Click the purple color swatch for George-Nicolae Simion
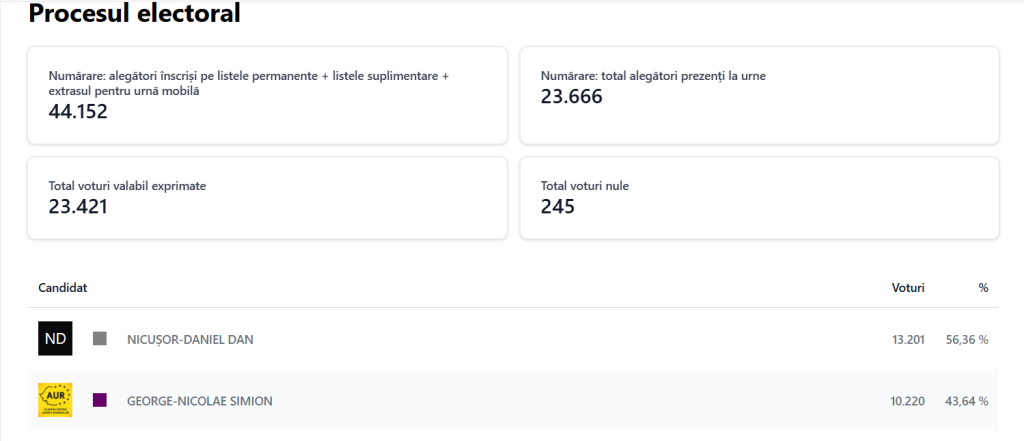1024x441 pixels. pos(100,400)
